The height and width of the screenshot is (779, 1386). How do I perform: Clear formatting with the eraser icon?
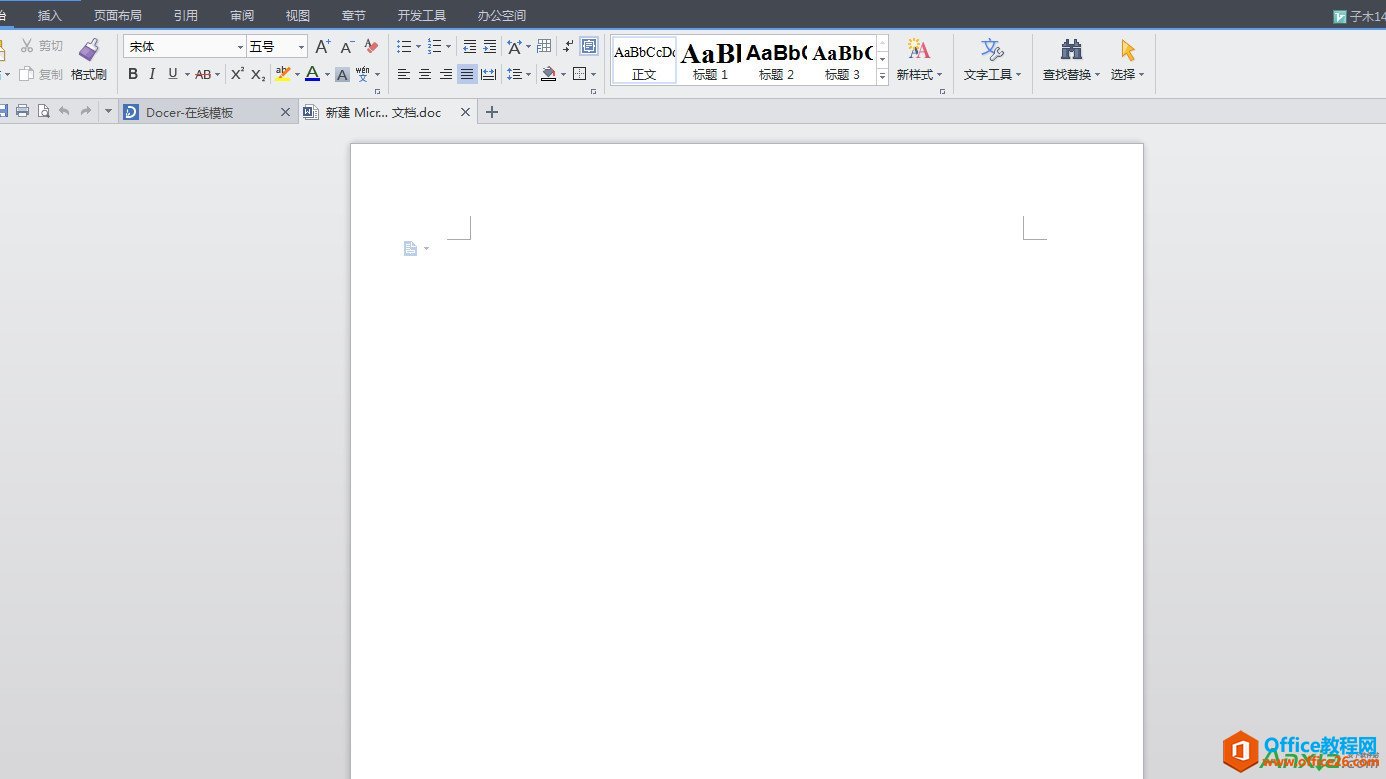tap(371, 46)
